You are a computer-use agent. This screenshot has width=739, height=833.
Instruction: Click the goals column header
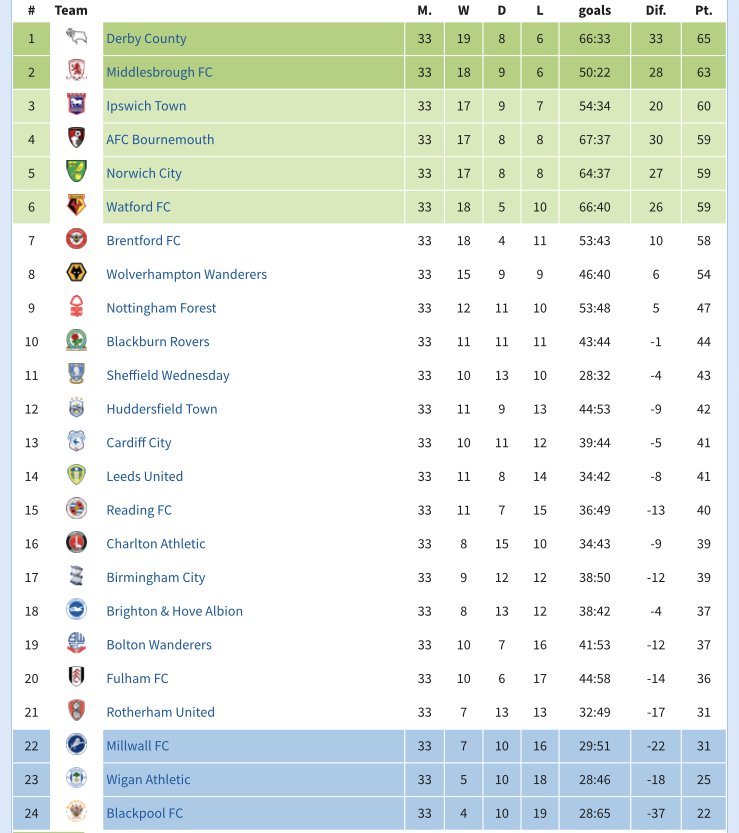tap(595, 11)
